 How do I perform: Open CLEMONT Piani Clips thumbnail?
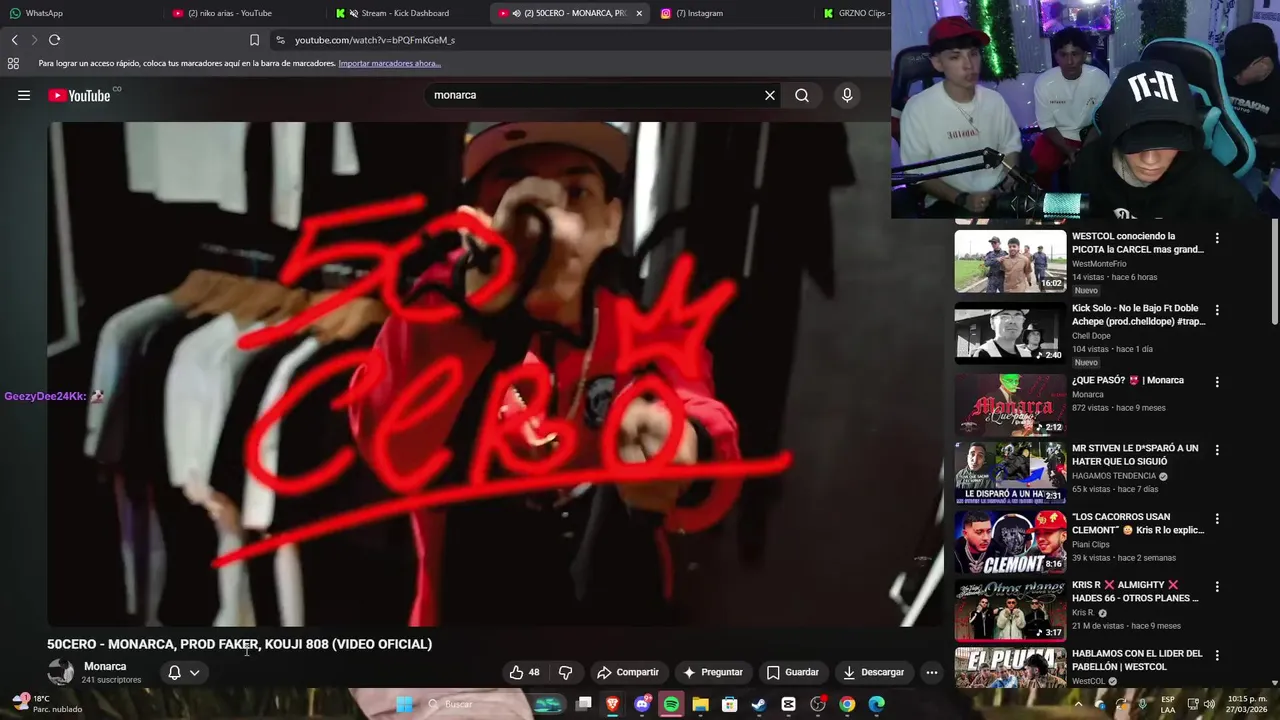tap(1010, 542)
